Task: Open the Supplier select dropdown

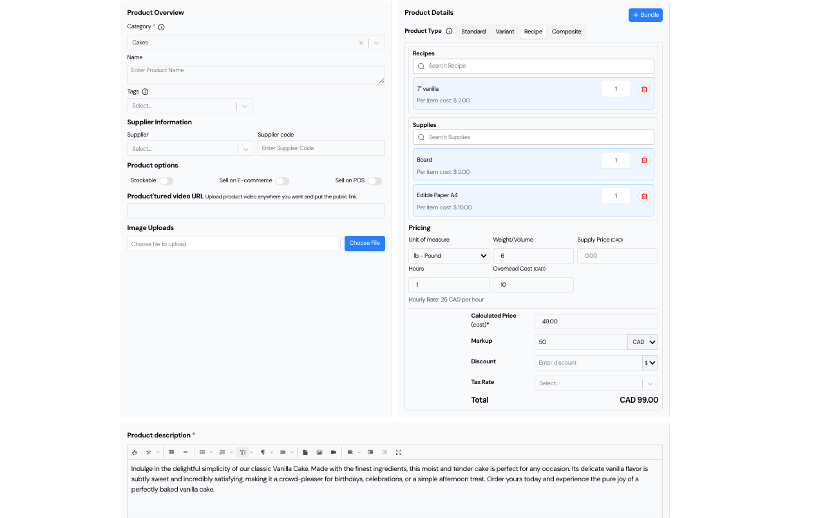Action: point(245,149)
